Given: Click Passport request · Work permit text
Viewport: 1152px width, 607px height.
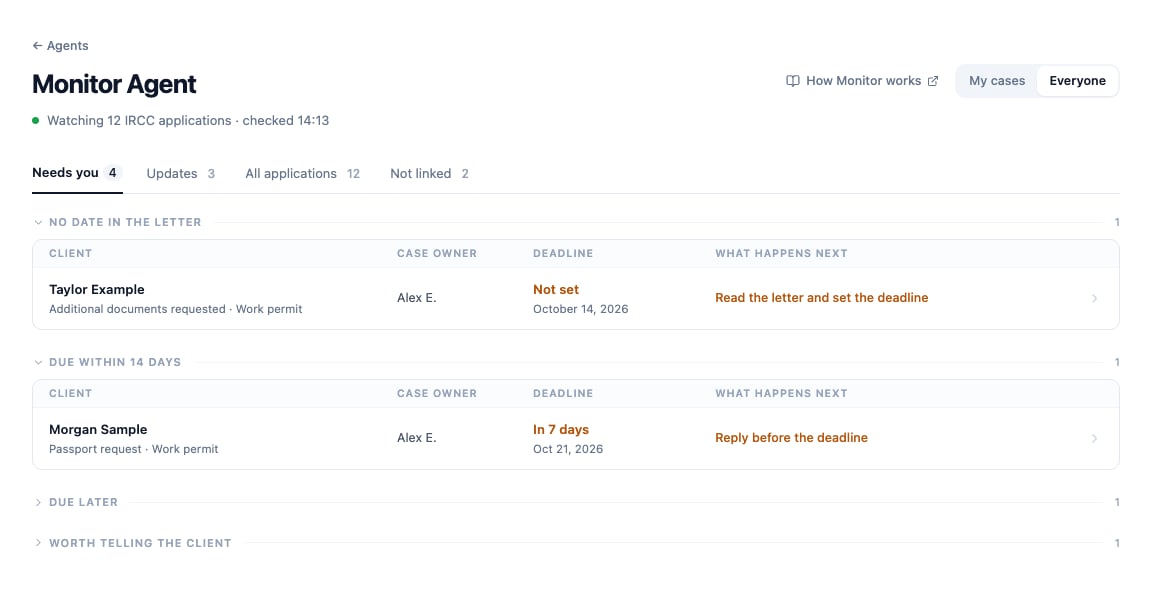Looking at the screenshot, I should 134,449.
